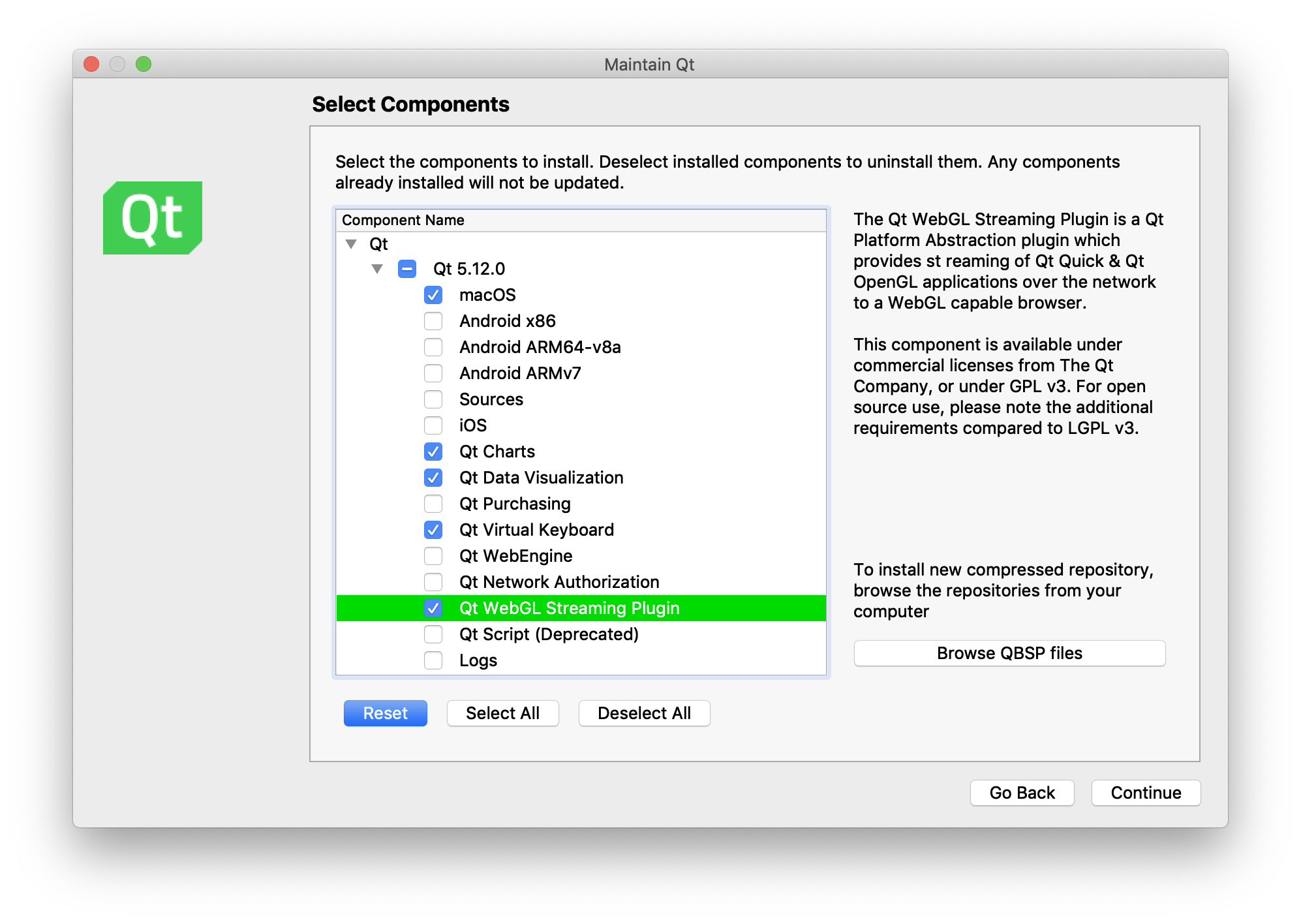
Task: Enable the Sources component checkbox
Action: [x=432, y=399]
